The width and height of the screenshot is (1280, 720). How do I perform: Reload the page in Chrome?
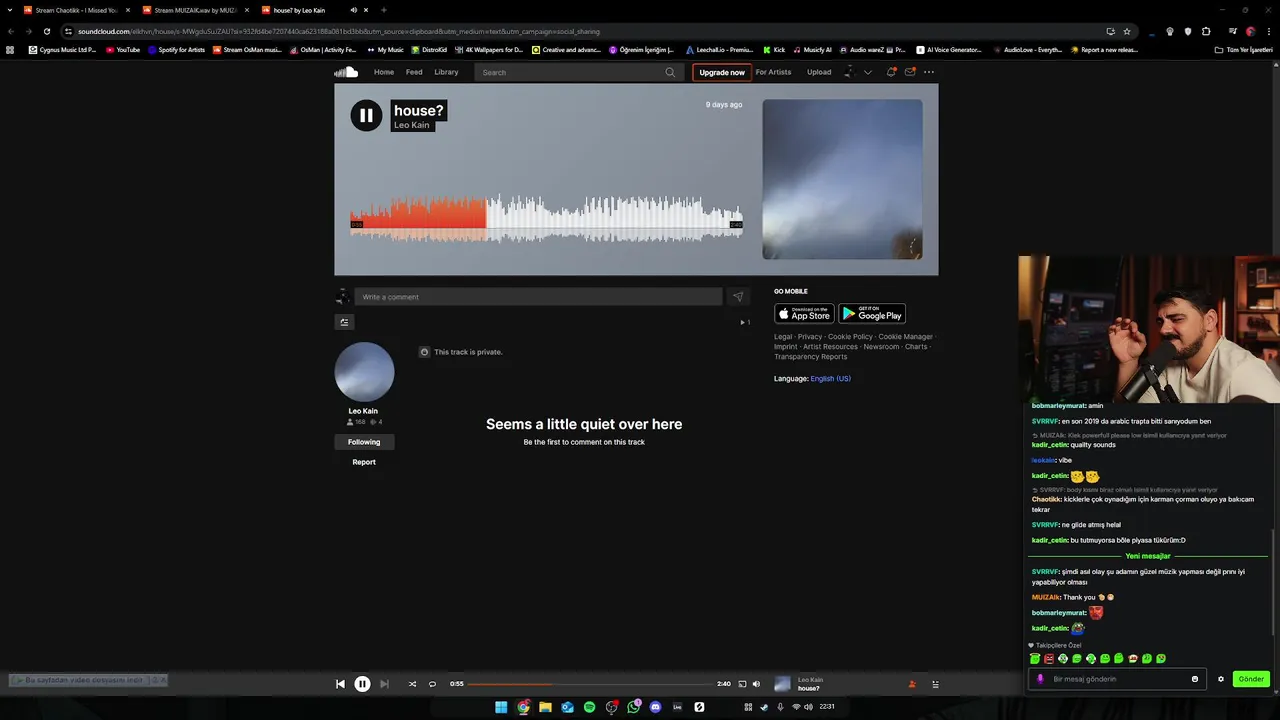(46, 31)
